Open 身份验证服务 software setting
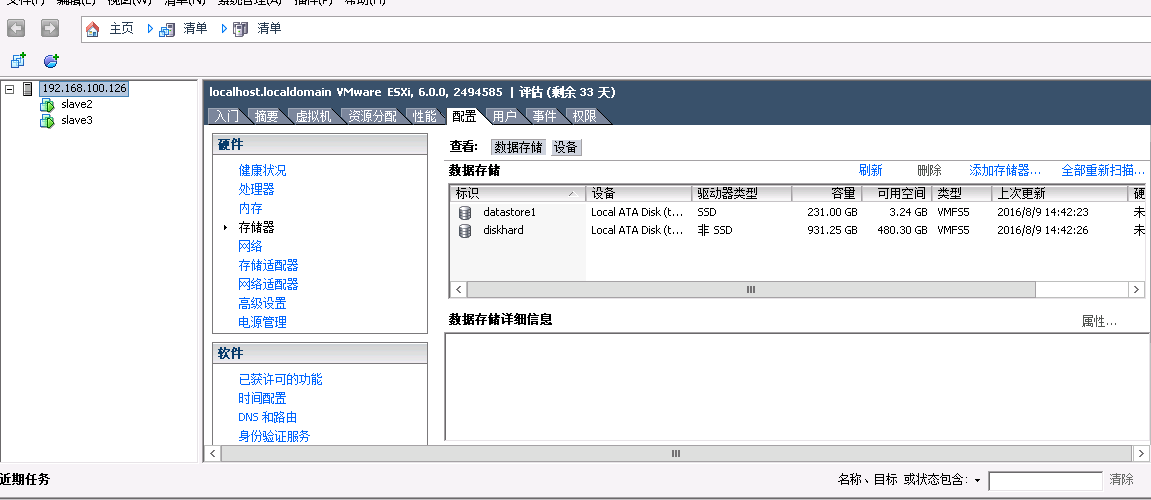 pos(274,436)
